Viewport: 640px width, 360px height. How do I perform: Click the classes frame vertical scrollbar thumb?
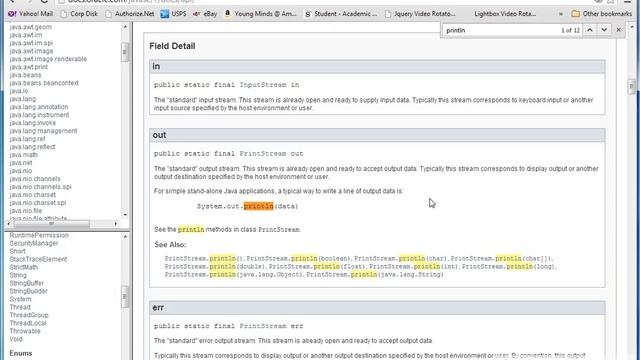[x=124, y=296]
